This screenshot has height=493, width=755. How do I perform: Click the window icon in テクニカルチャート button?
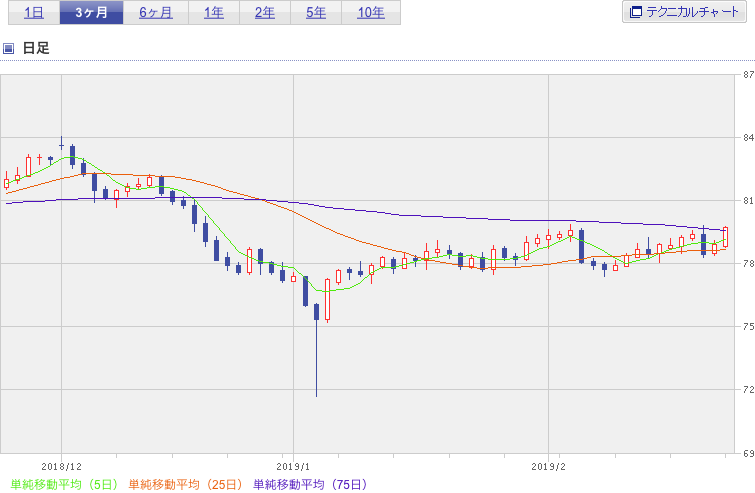(x=636, y=12)
